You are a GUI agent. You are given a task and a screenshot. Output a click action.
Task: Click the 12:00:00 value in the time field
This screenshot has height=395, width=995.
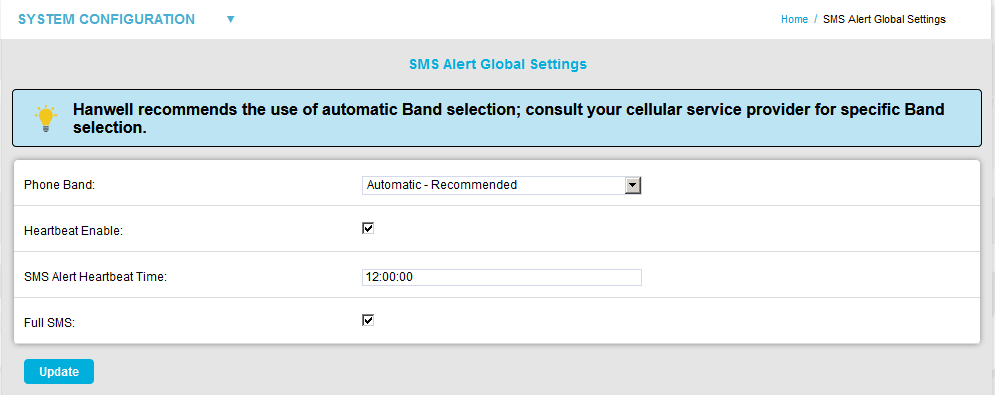[389, 278]
